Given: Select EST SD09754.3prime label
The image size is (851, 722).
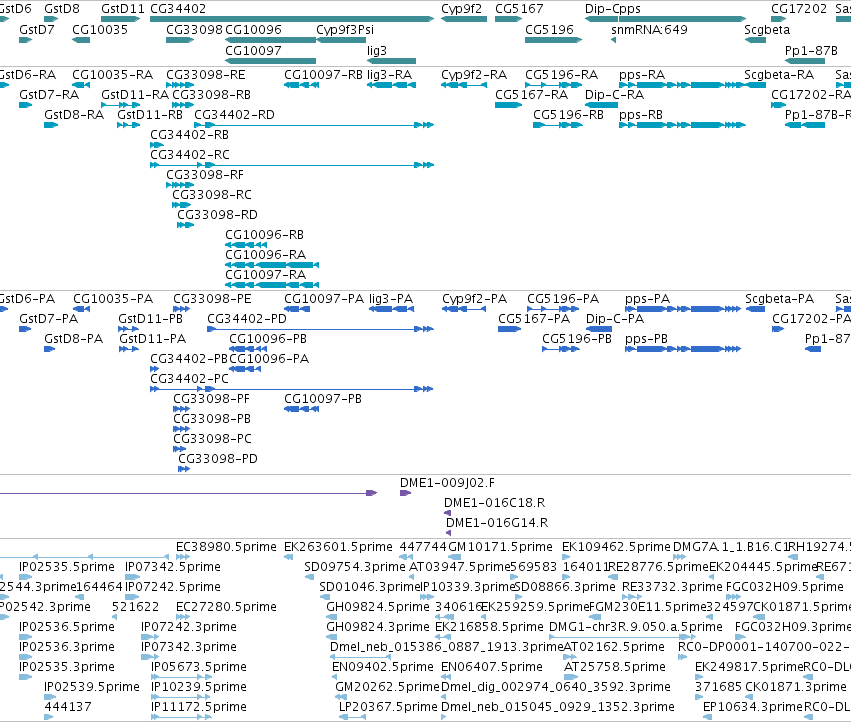Looking at the screenshot, I should tap(354, 567).
